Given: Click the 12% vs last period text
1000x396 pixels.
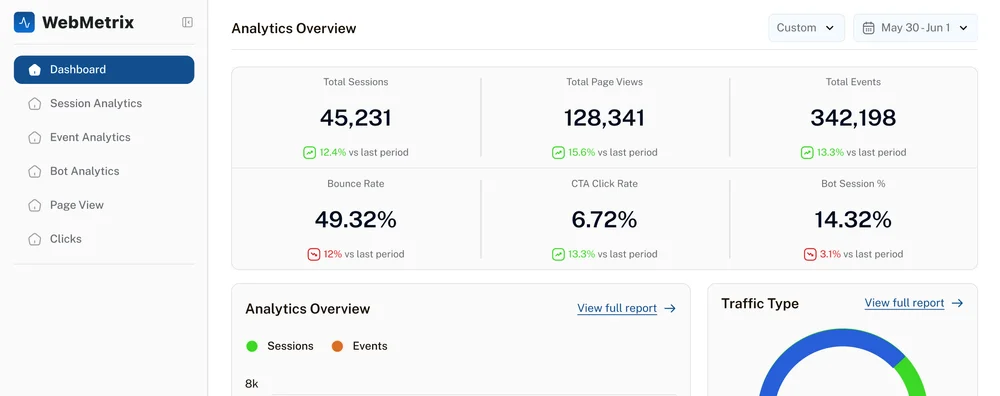Looking at the screenshot, I should [x=364, y=254].
